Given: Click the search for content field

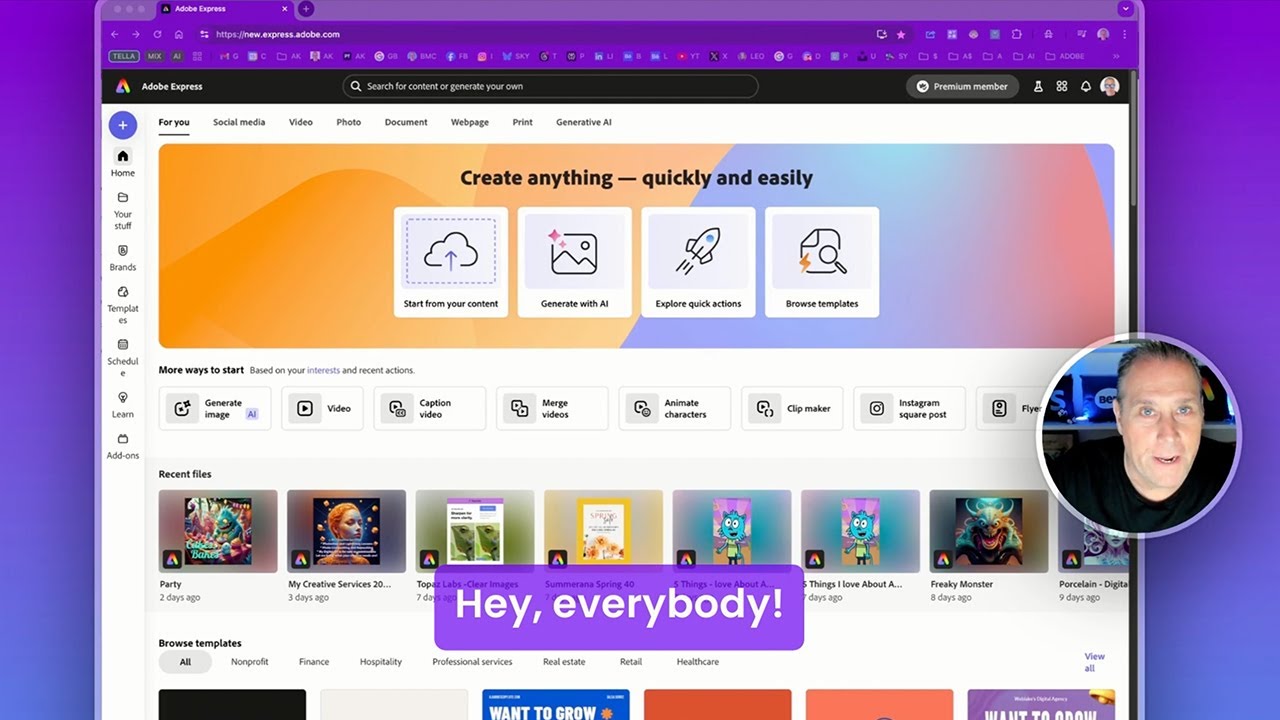Looking at the screenshot, I should click(x=550, y=86).
